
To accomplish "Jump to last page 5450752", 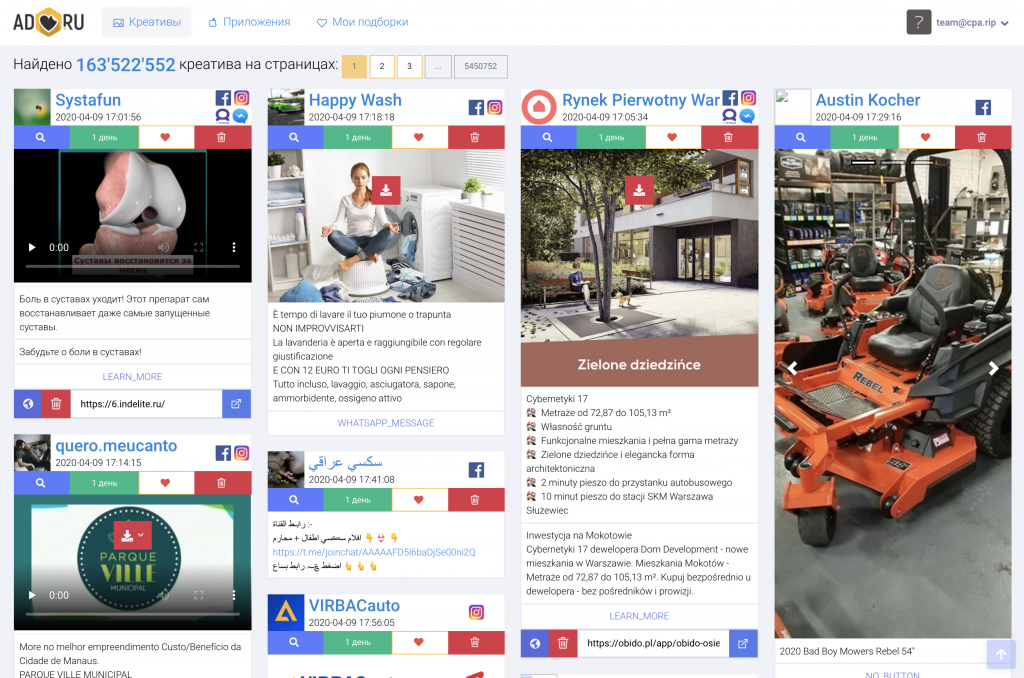I will pyautogui.click(x=481, y=66).
